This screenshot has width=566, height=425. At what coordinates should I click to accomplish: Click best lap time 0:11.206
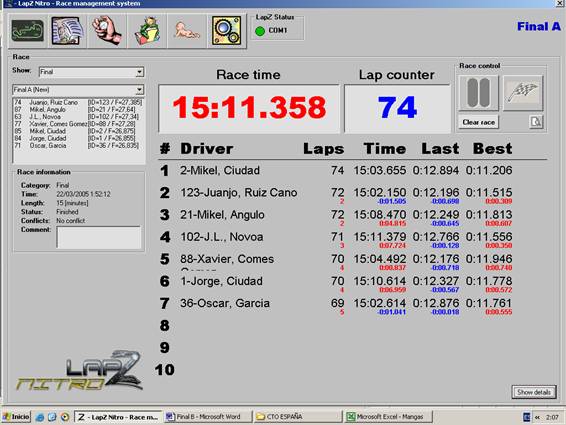[x=489, y=170]
